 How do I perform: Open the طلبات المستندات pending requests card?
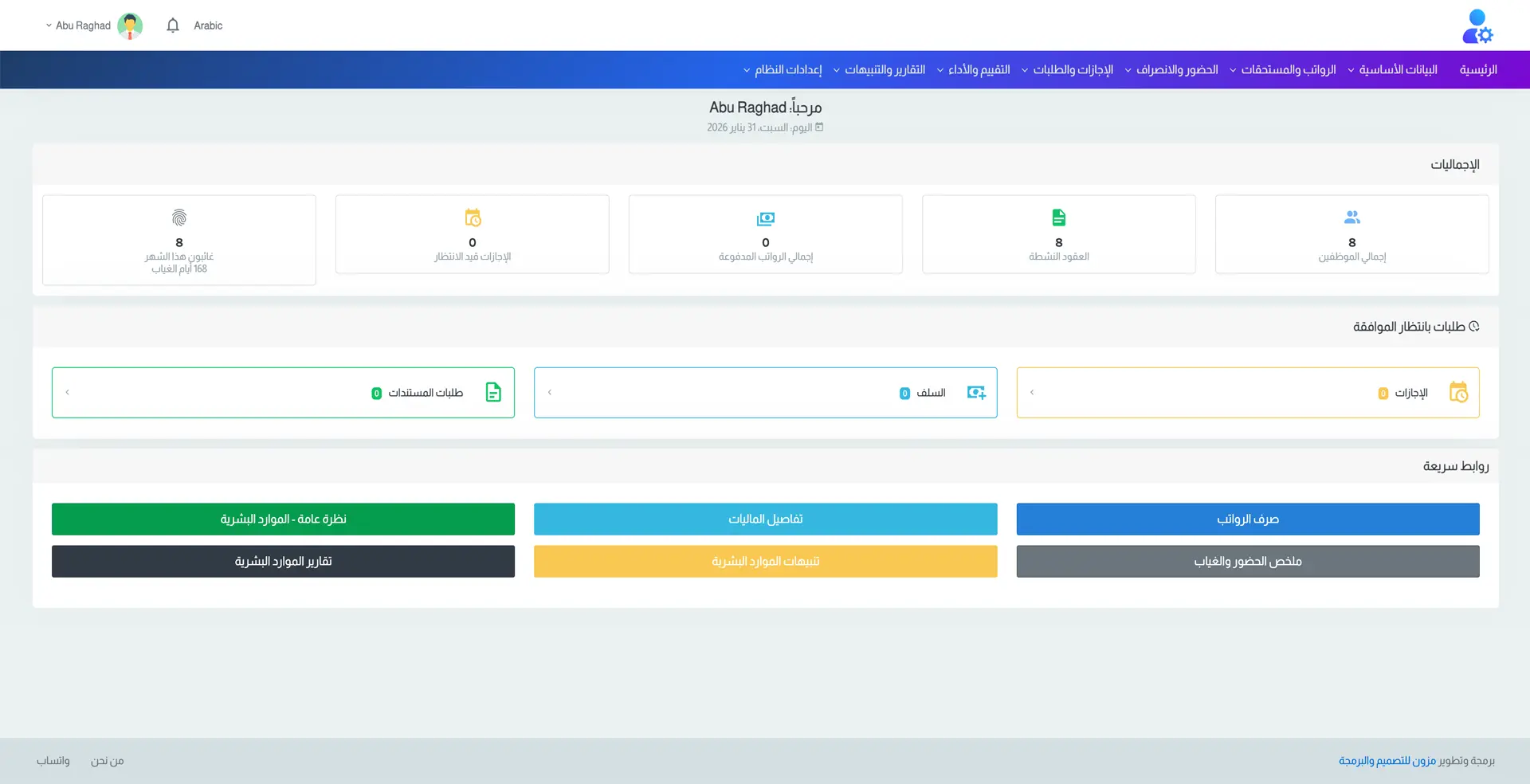pyautogui.click(x=283, y=393)
